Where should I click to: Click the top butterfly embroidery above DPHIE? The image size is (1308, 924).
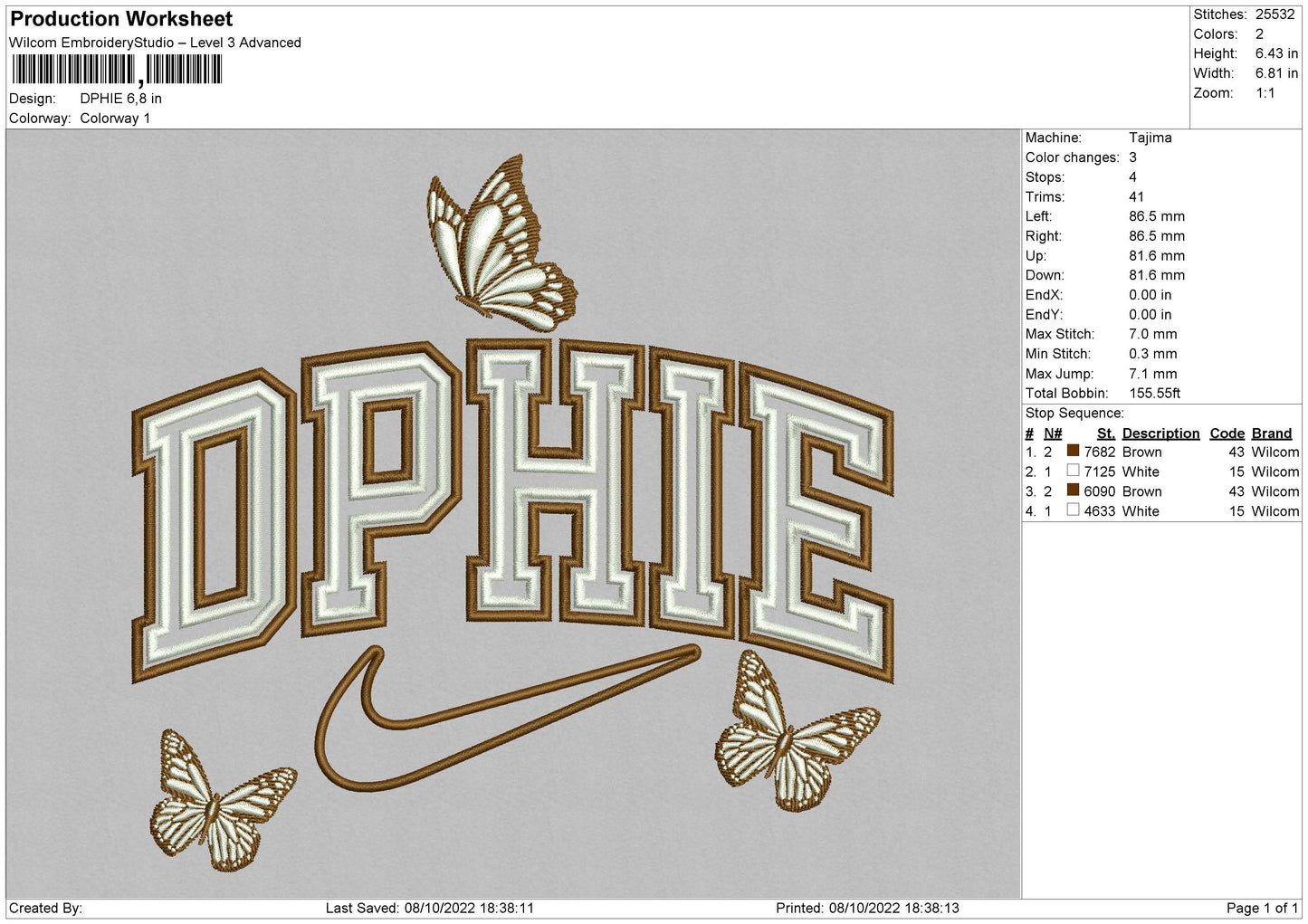[x=502, y=244]
